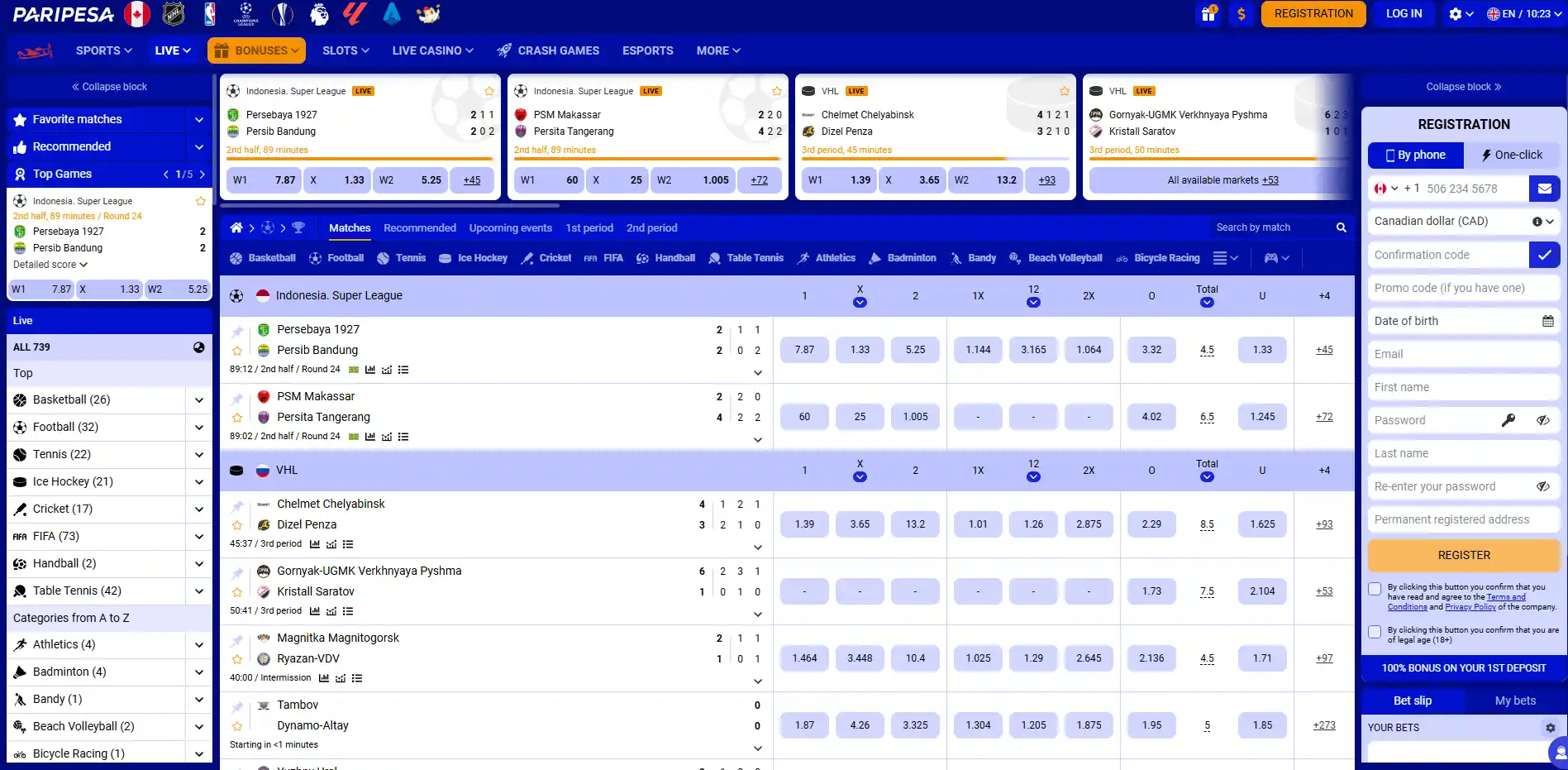Expand Detailed score in Top Games
Viewport: 1568px width, 770px height.
pos(50,265)
